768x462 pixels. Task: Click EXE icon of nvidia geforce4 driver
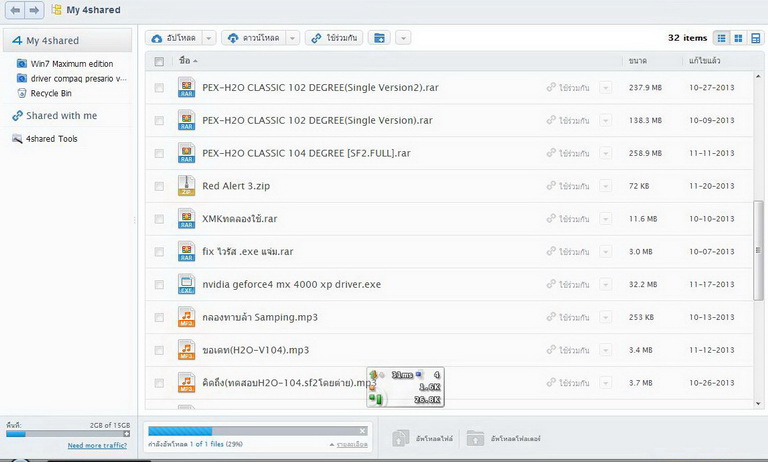[x=186, y=284]
